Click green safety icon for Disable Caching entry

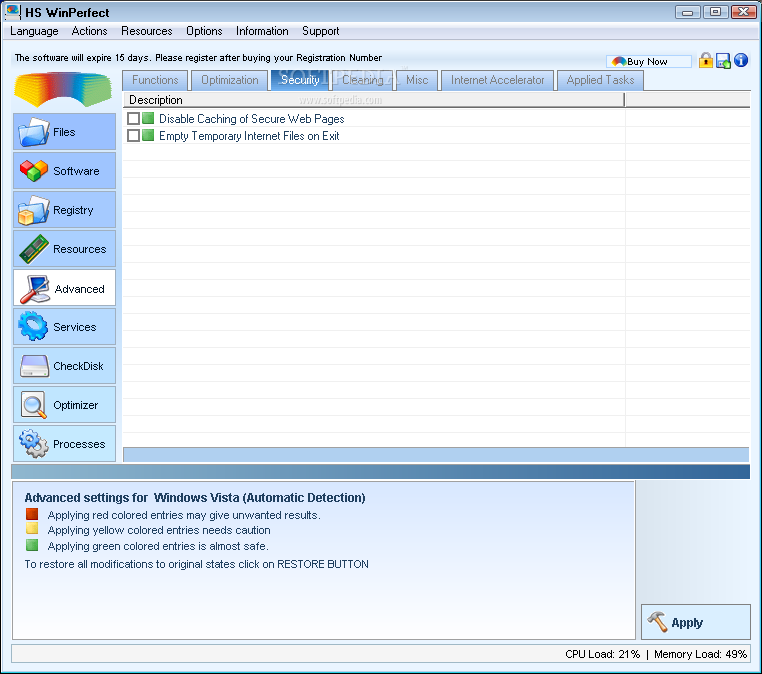coord(148,118)
